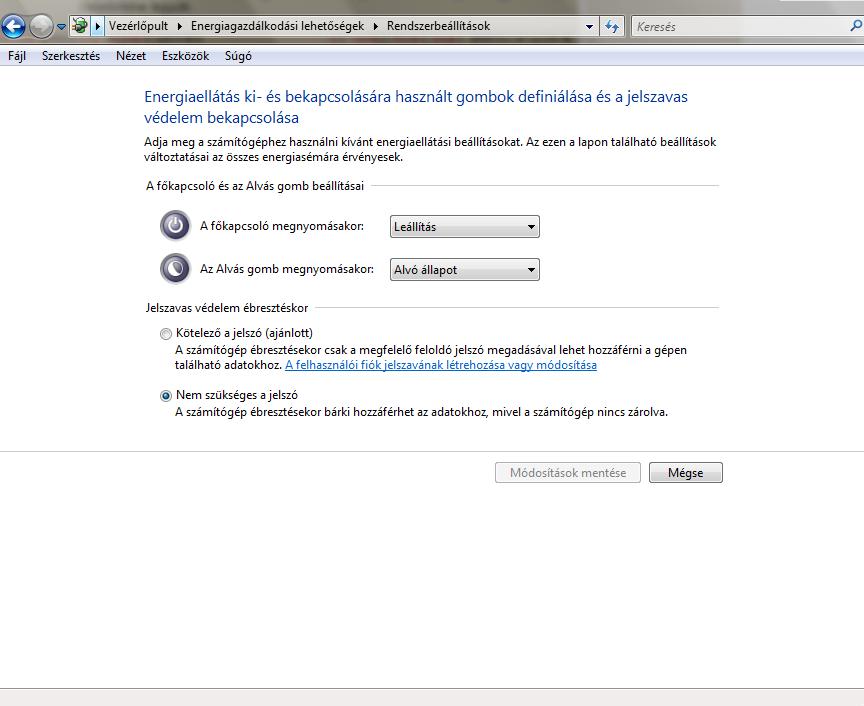Refresh the page with refresh icon
864x706 pixels.
(612, 26)
